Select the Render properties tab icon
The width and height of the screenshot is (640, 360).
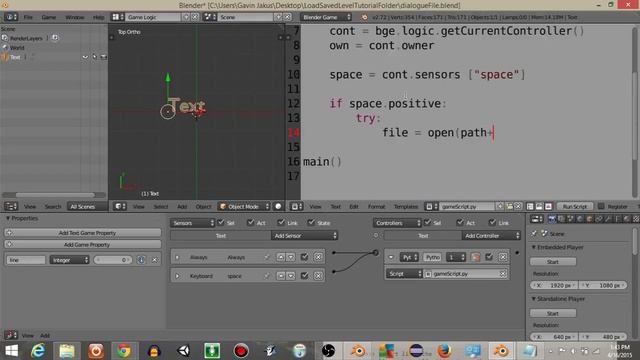point(552,219)
